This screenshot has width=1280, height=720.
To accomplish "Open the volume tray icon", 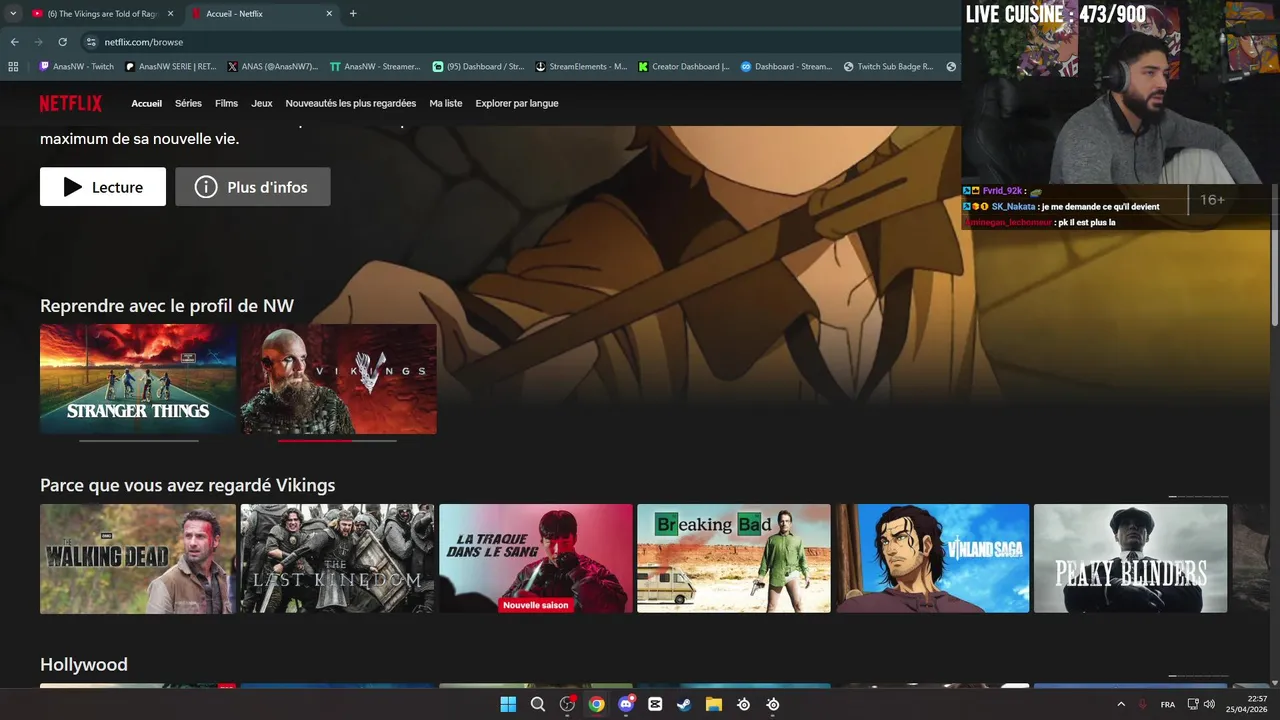I will pyautogui.click(x=1209, y=704).
